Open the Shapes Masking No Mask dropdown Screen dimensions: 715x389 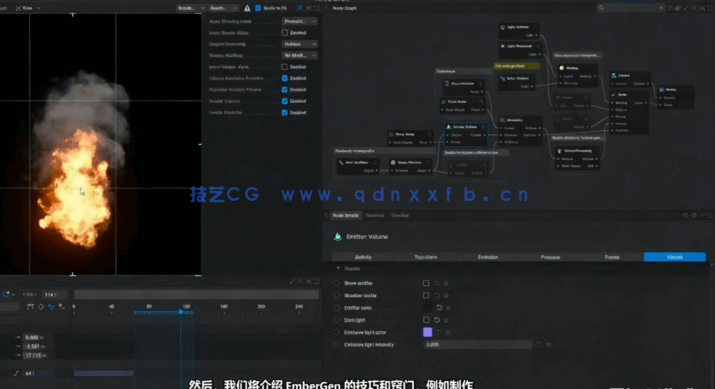pyautogui.click(x=300, y=55)
